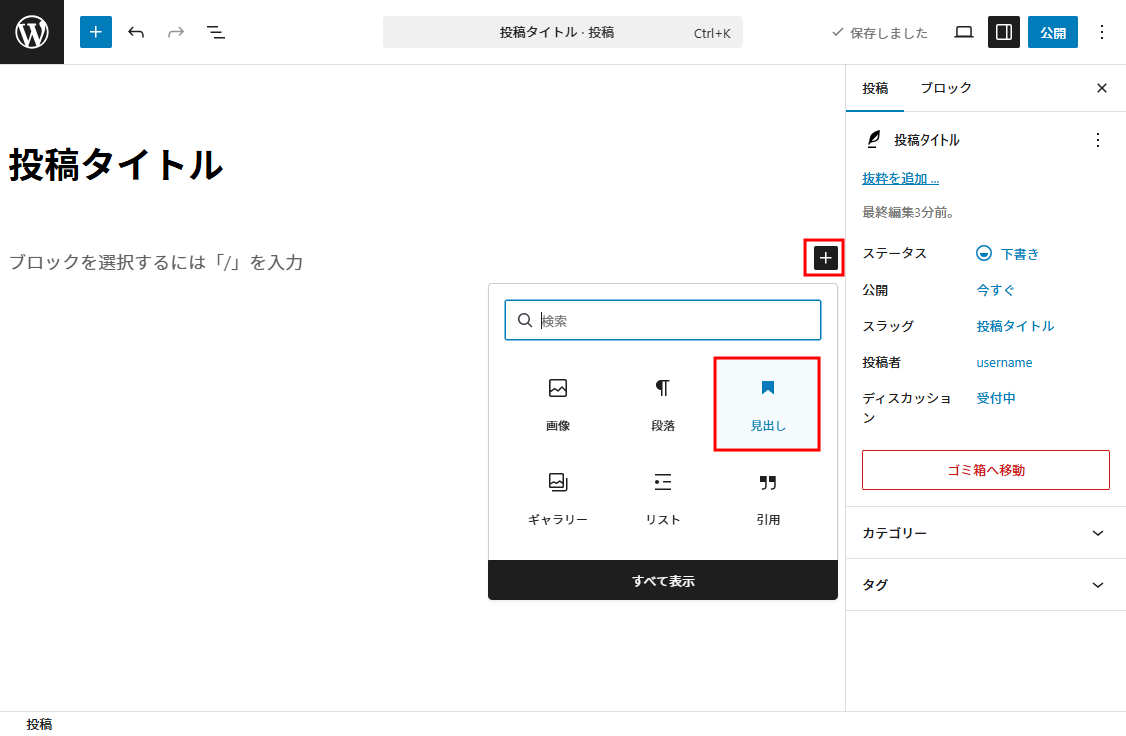This screenshot has width=1126, height=736.
Task: Open the blue block inserter toggle
Action: (96, 32)
